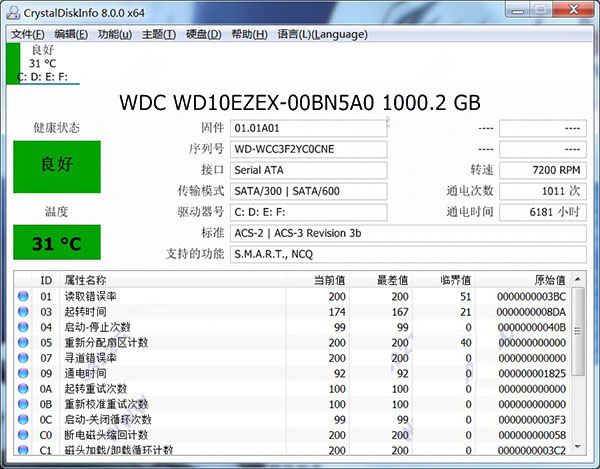Click the blue status icon for row 0B

point(23,404)
